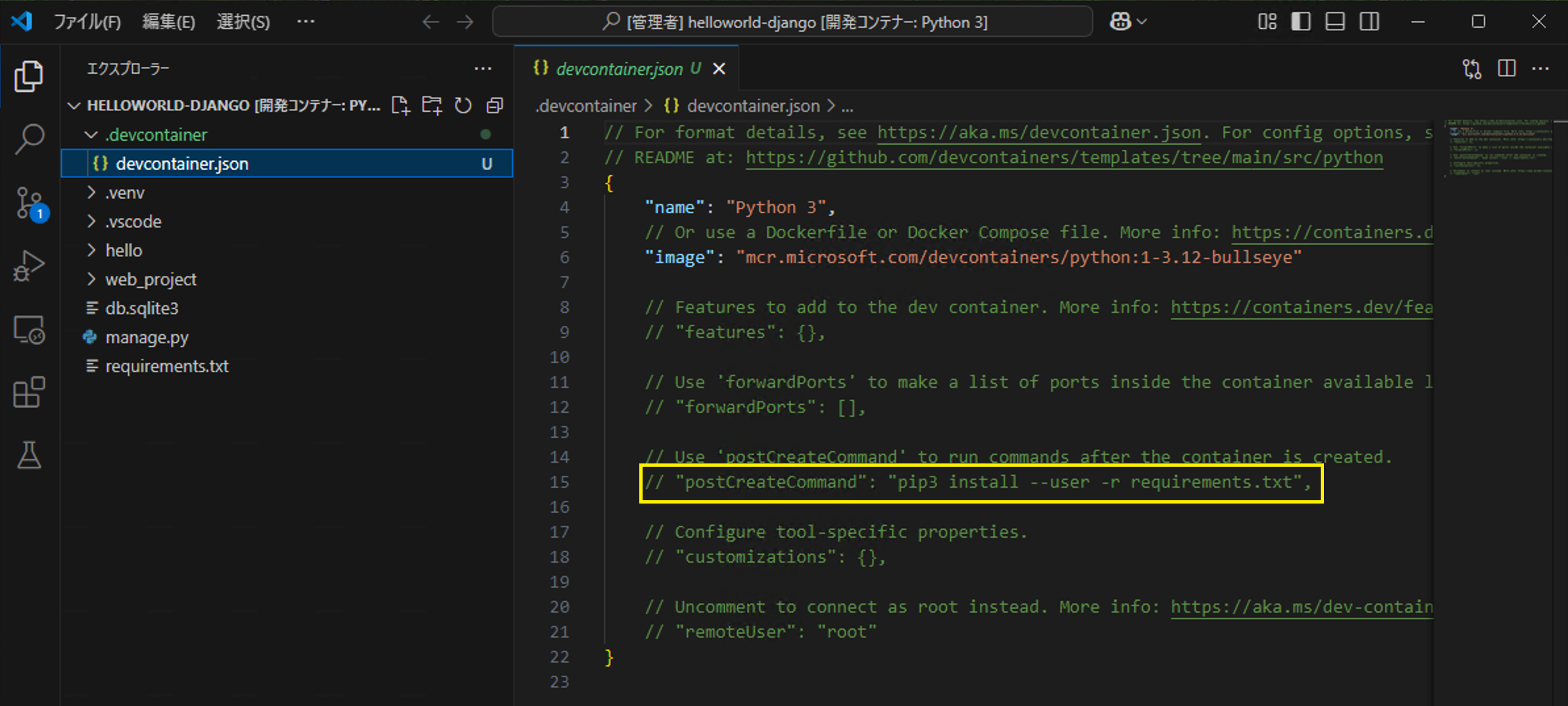
Task: Open the Explorer view in activity bar
Action: [x=29, y=76]
